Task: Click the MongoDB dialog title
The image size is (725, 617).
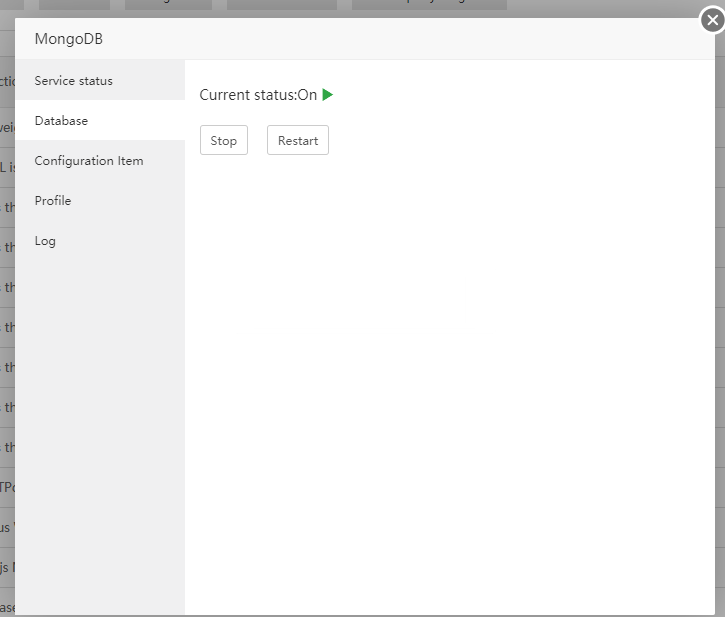Action: coord(68,39)
